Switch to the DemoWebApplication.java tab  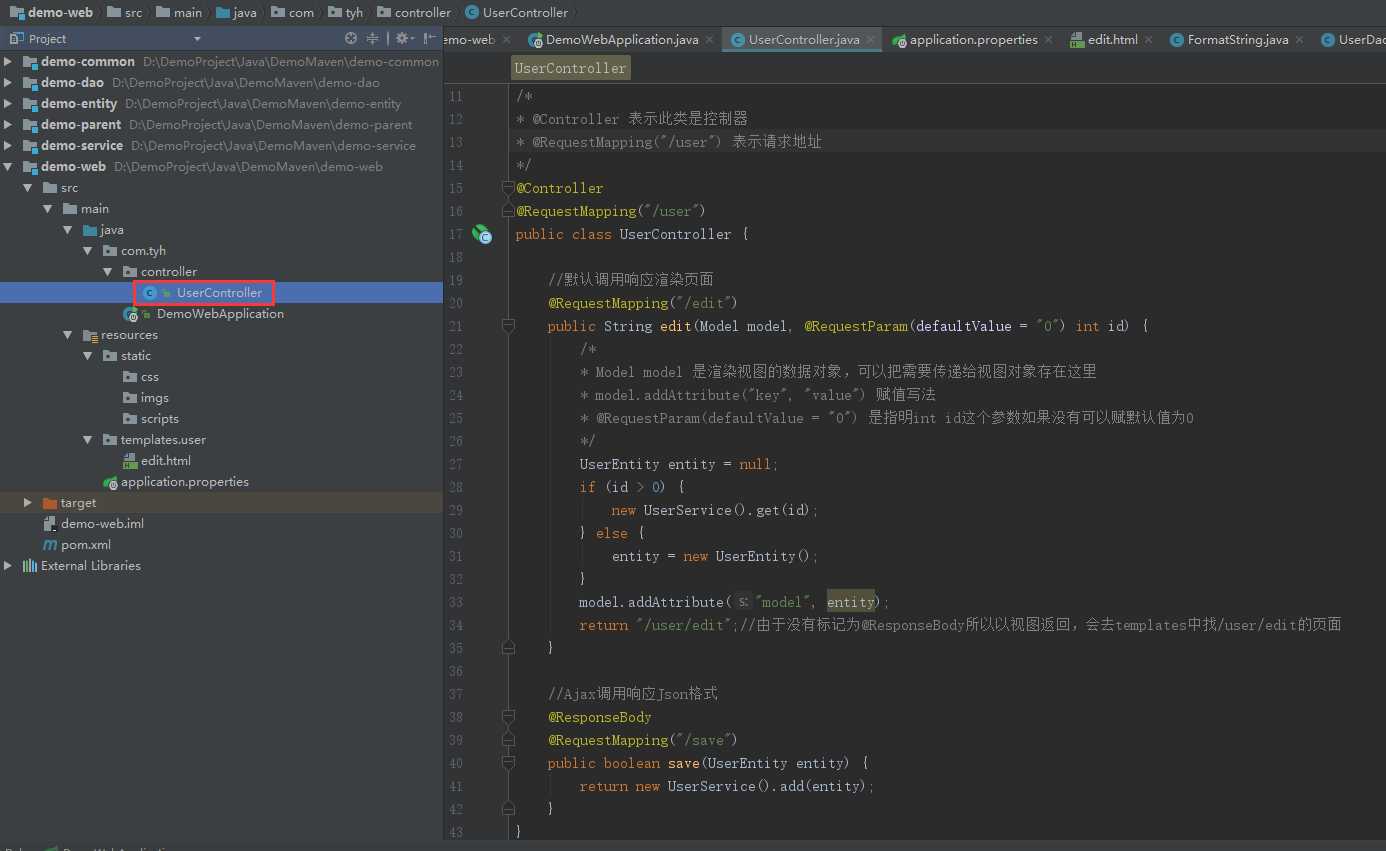622,40
